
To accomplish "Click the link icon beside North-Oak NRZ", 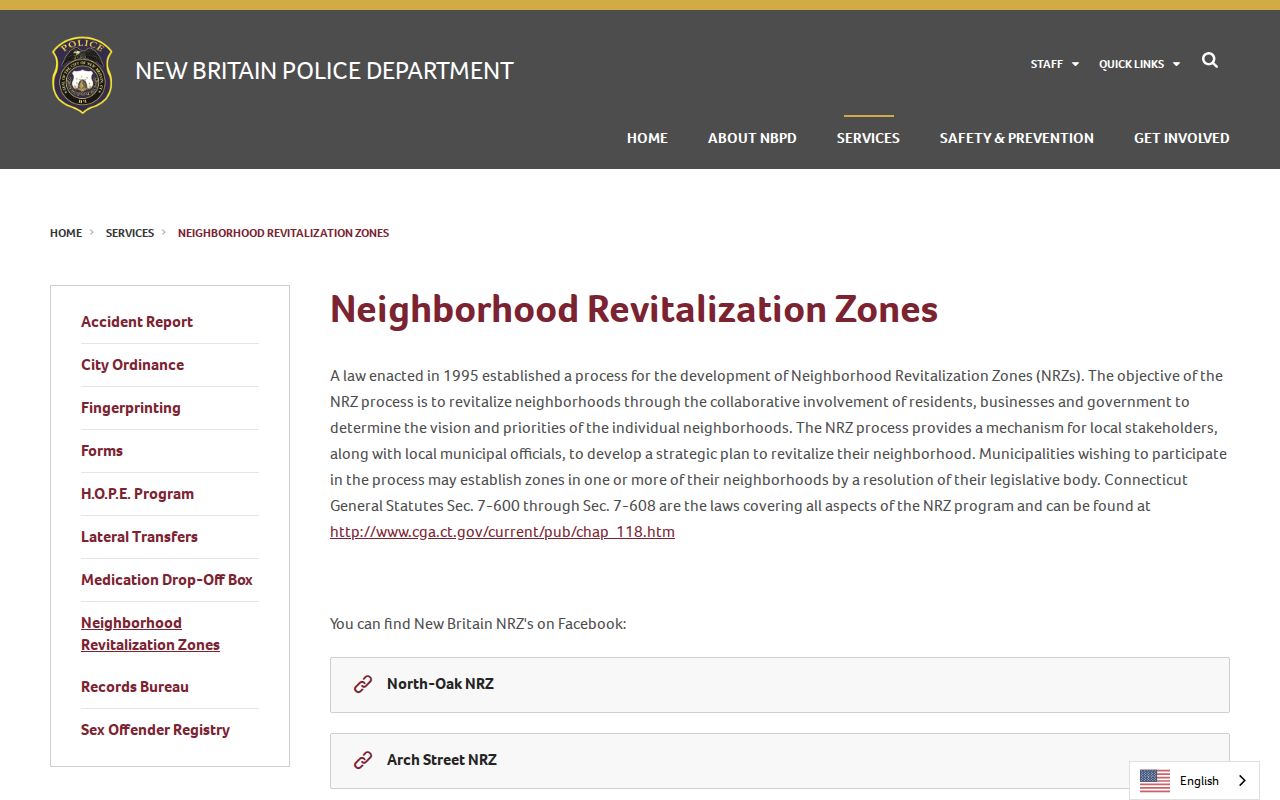I will (x=363, y=684).
